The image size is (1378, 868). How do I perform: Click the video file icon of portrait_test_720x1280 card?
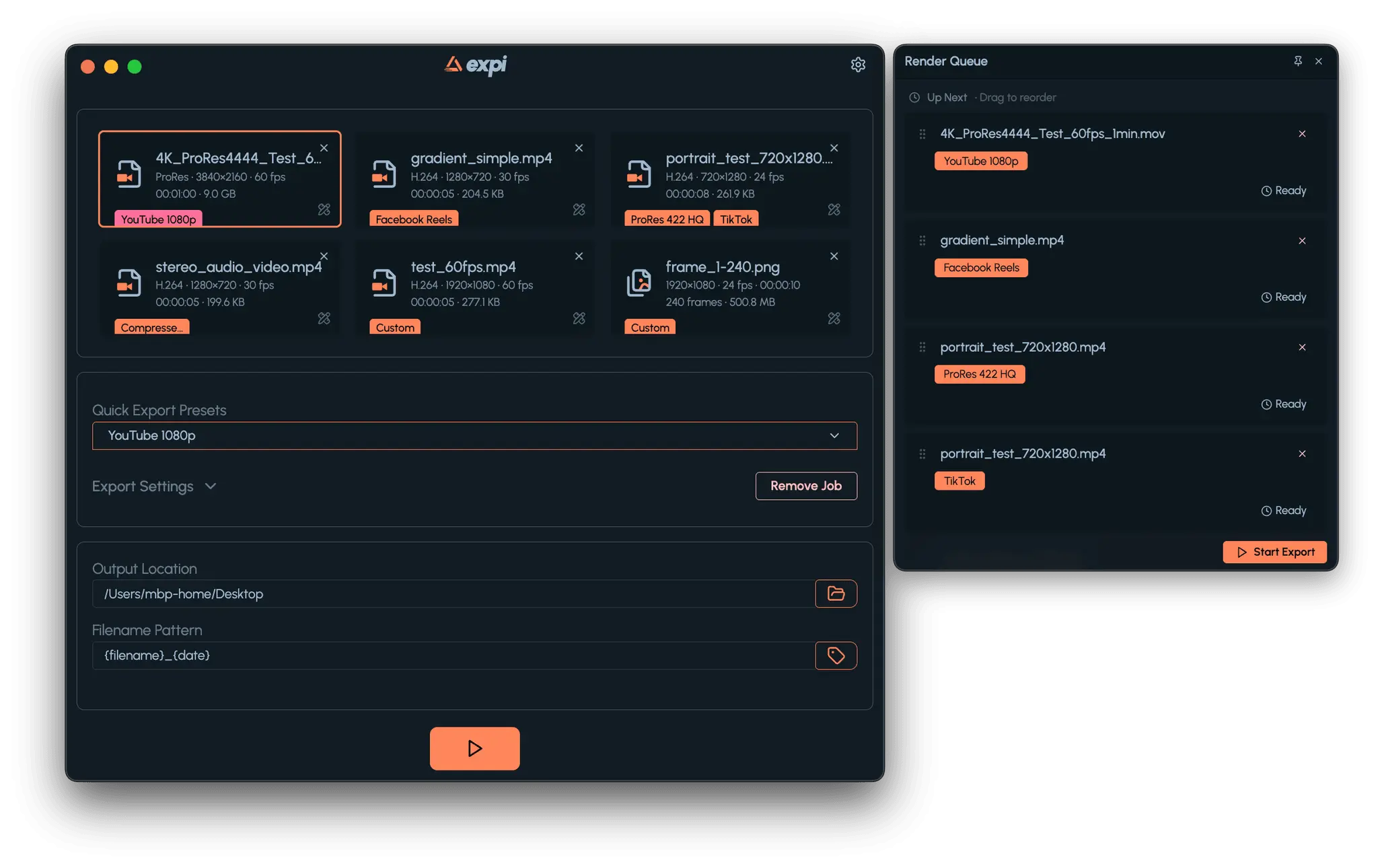point(639,174)
